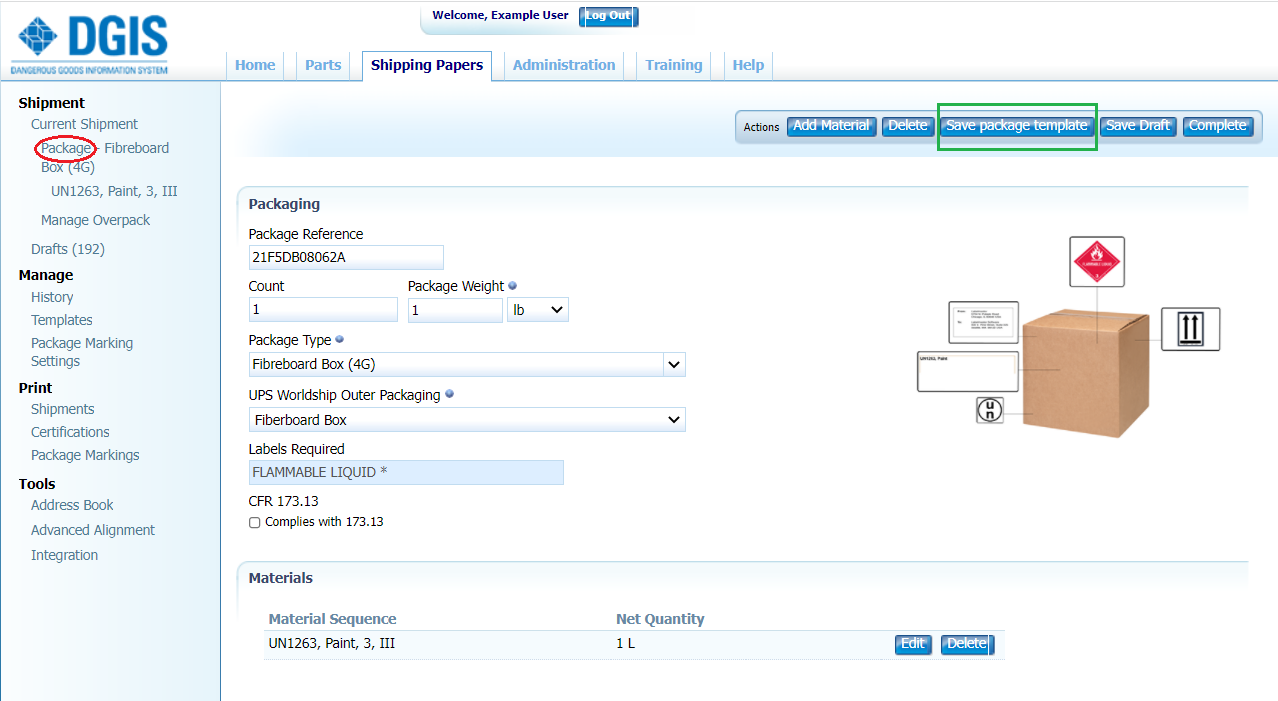Enable the Complies with 173.13 checkbox

(254, 521)
